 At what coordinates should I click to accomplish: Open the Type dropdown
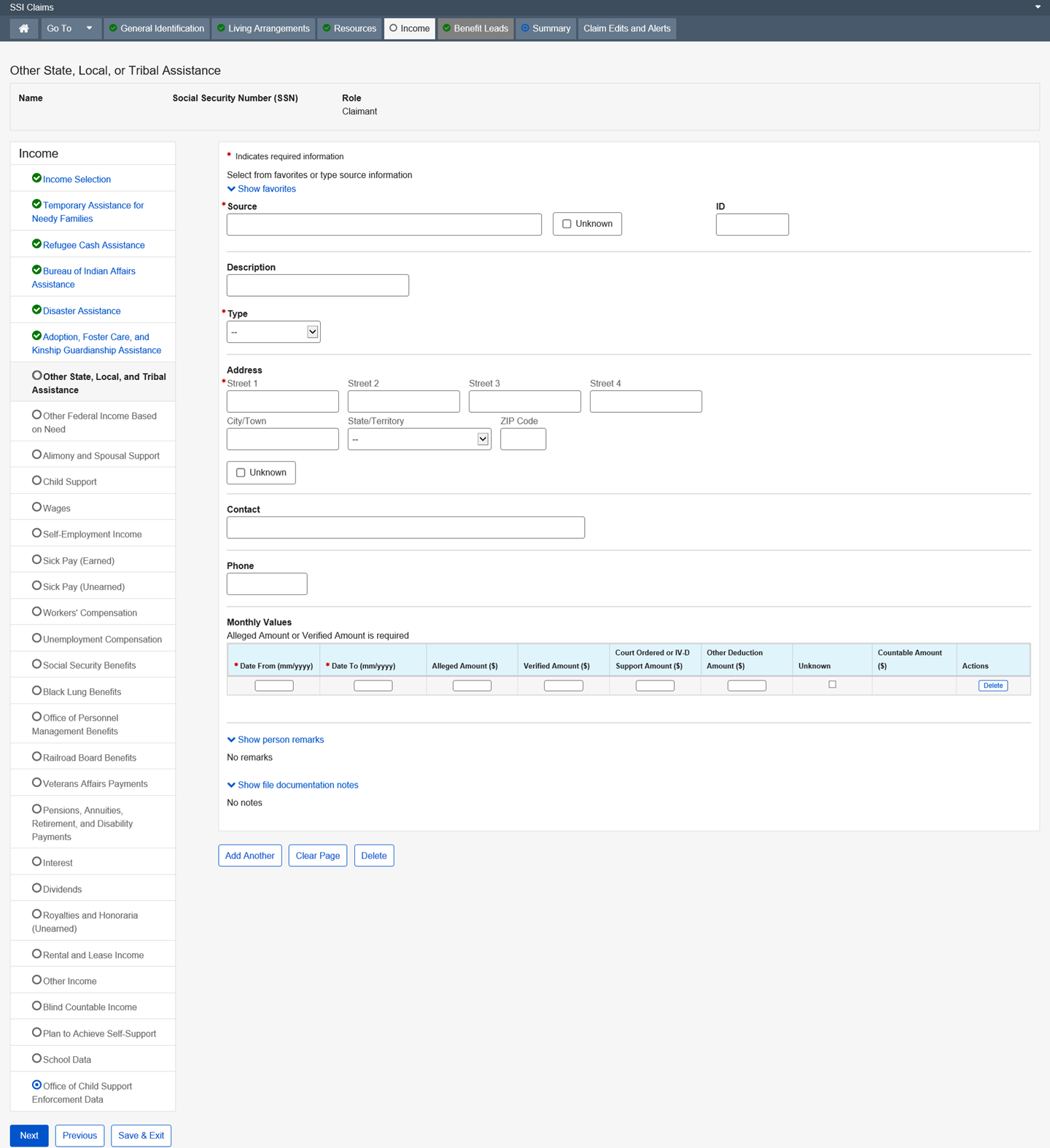tap(273, 332)
